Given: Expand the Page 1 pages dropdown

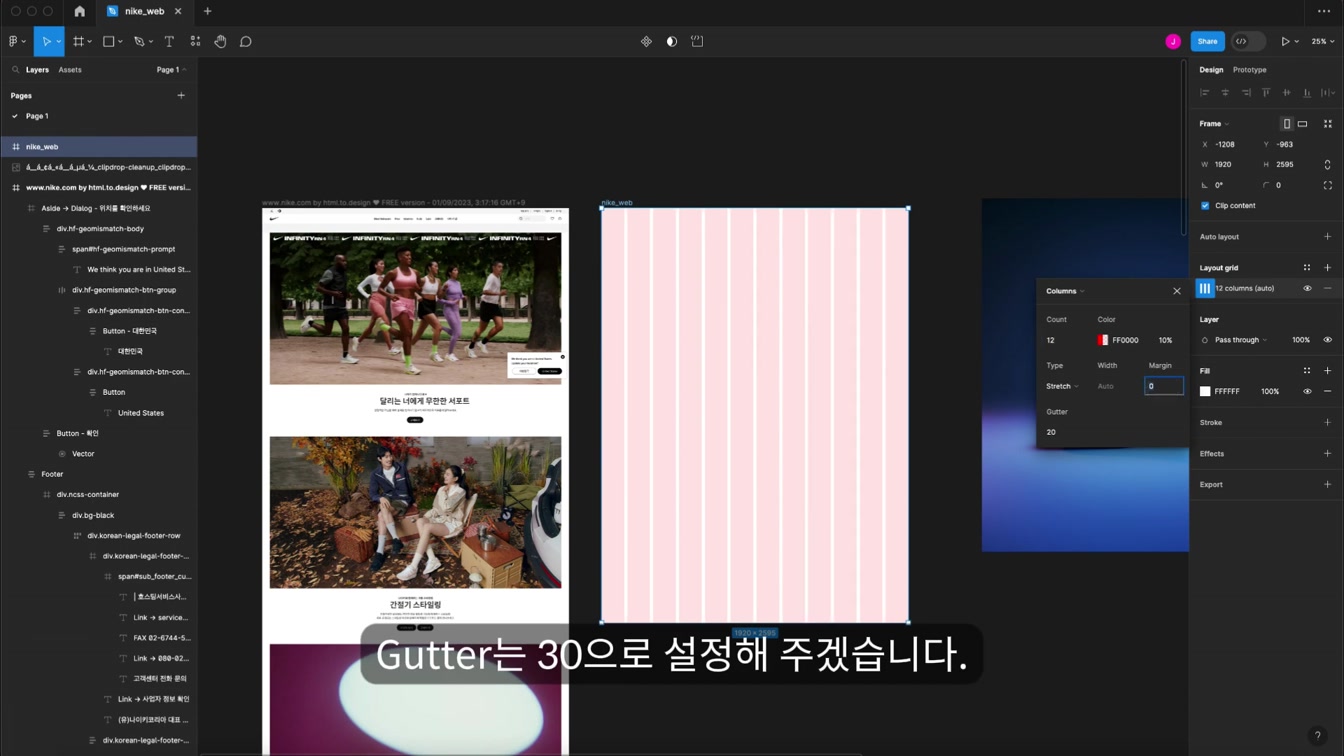Looking at the screenshot, I should click(171, 70).
